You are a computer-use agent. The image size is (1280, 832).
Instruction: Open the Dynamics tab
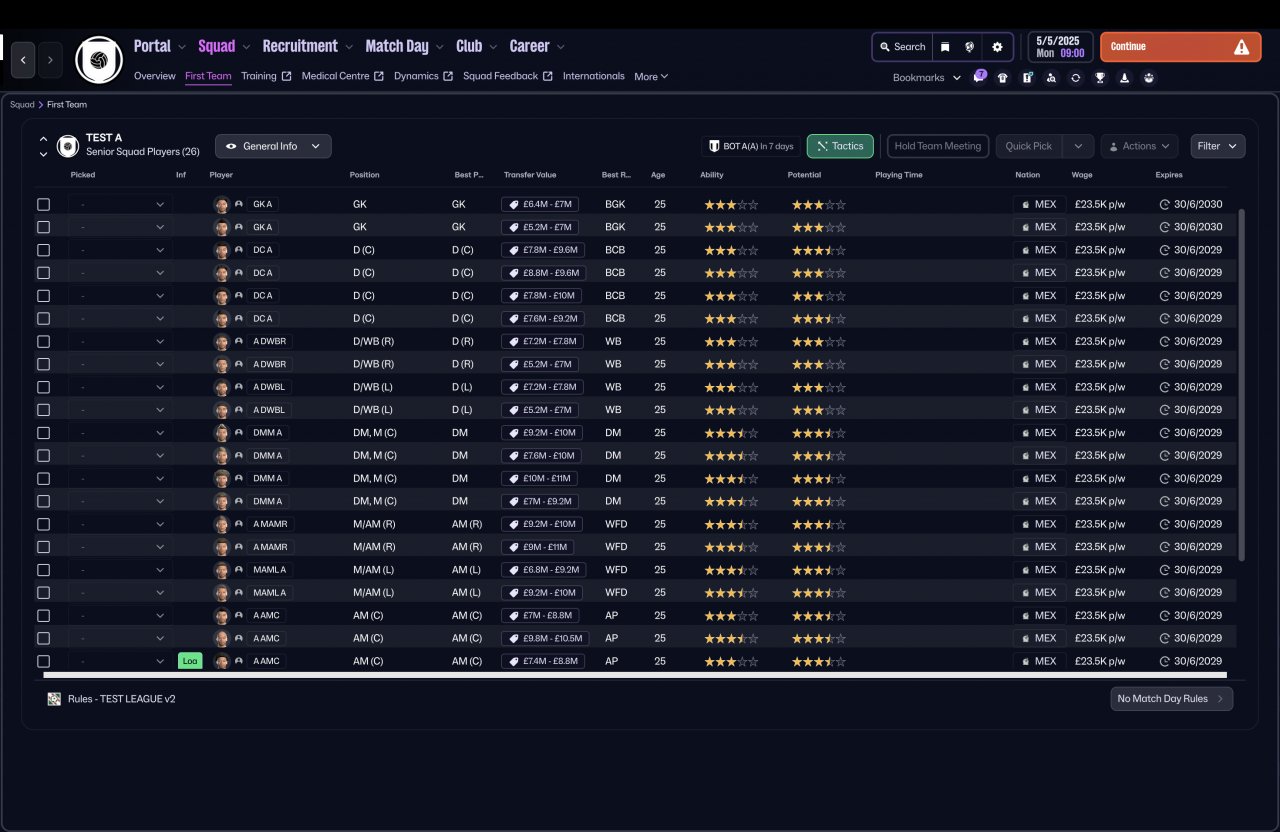coord(423,76)
